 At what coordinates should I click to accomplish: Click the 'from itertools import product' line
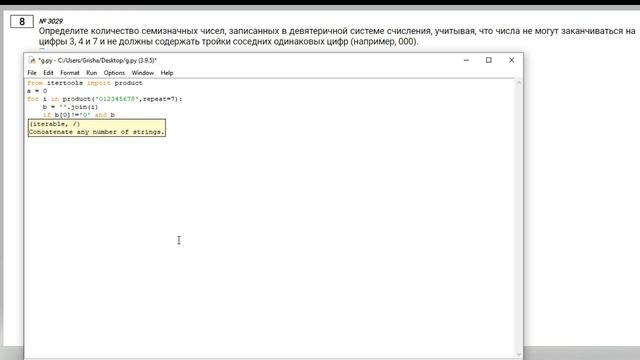coord(85,83)
